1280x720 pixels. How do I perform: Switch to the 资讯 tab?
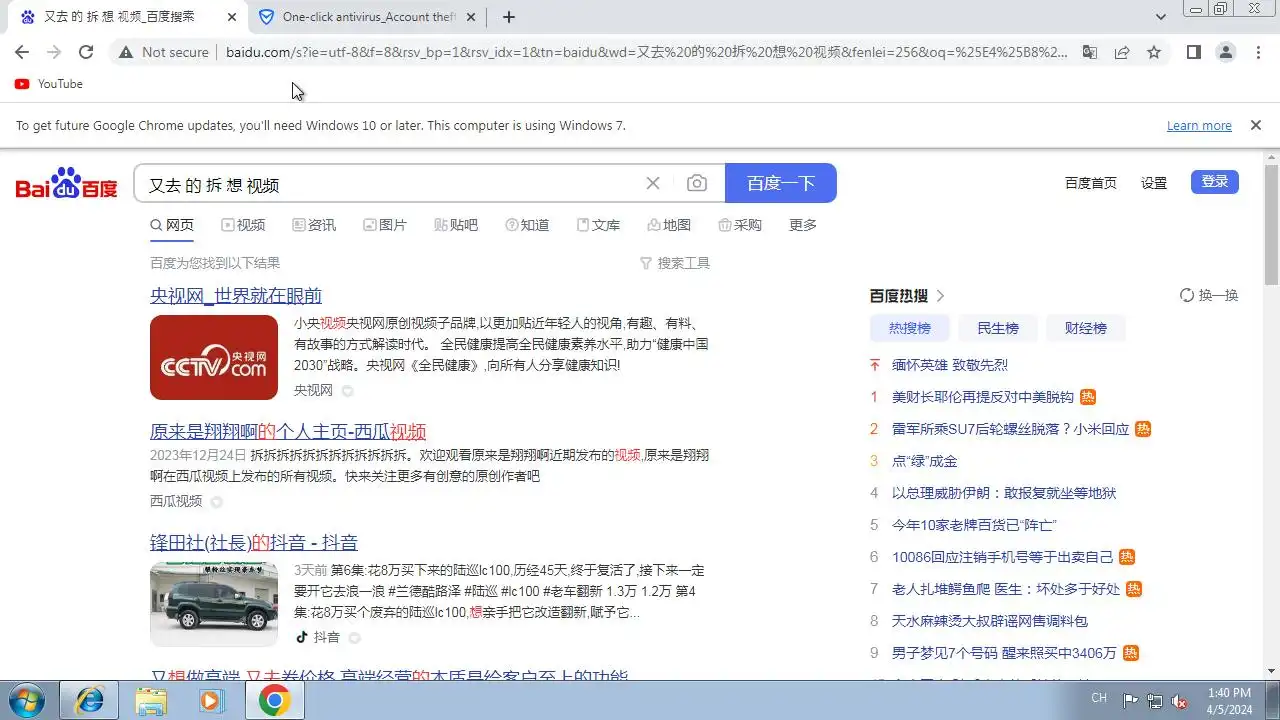314,225
